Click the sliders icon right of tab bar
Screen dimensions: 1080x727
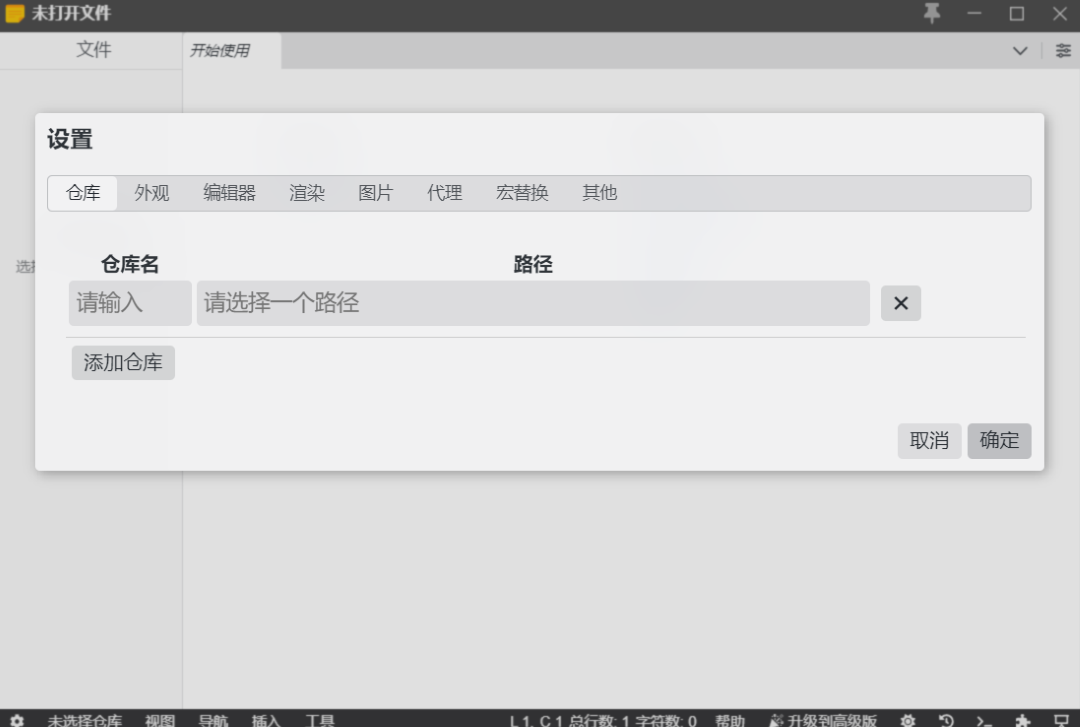[x=1063, y=50]
